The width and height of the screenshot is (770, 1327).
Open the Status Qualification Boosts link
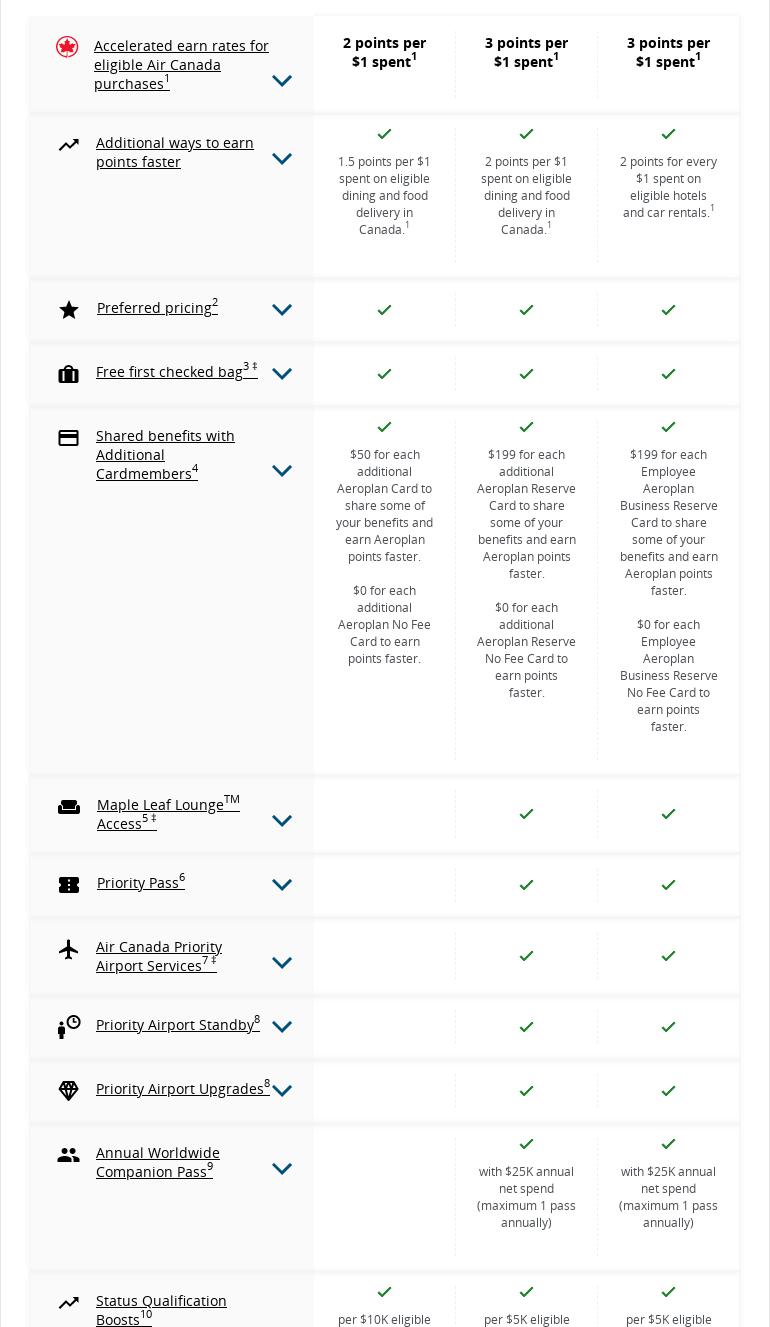click(160, 1310)
